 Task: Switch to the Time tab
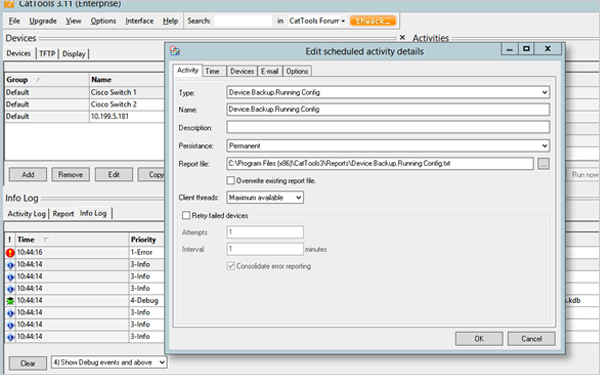point(212,71)
